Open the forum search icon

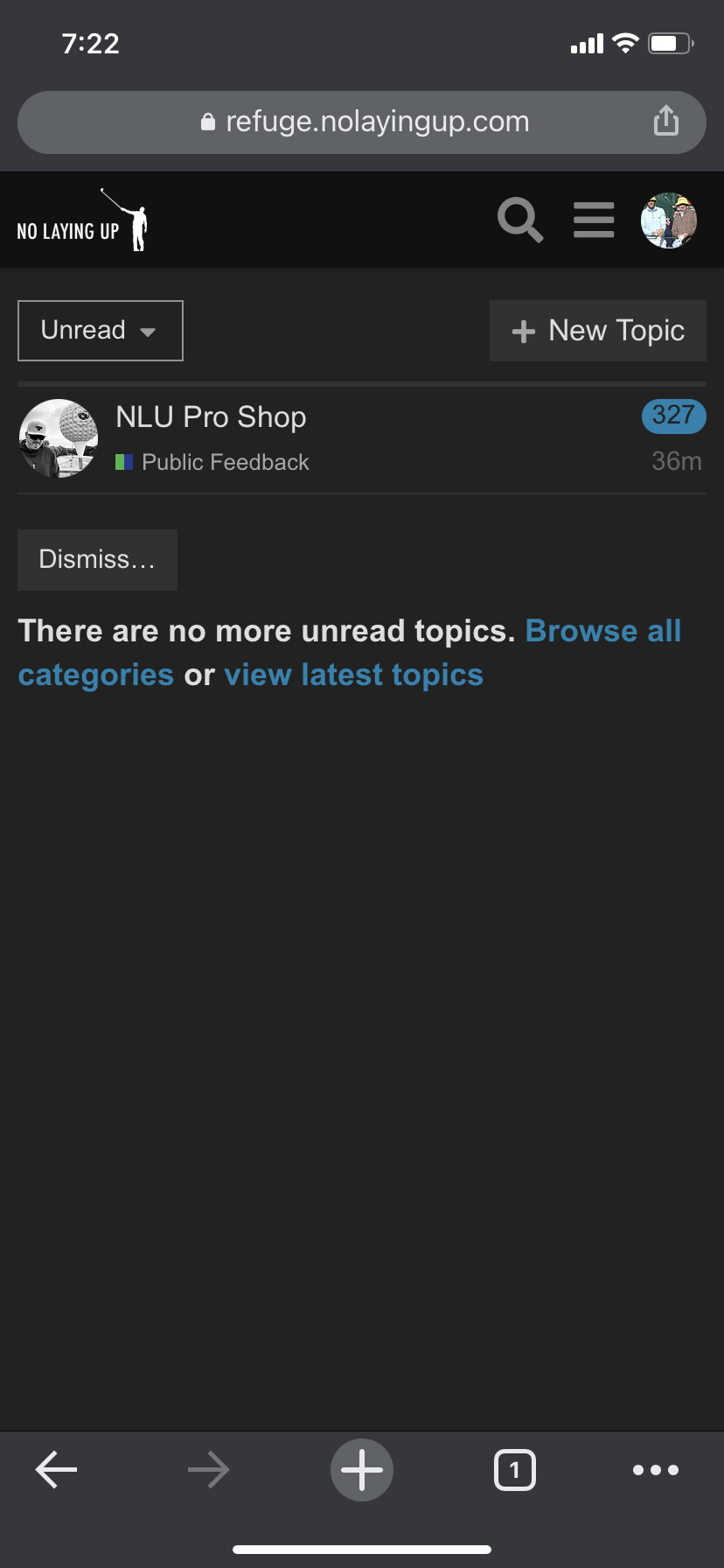coord(520,220)
